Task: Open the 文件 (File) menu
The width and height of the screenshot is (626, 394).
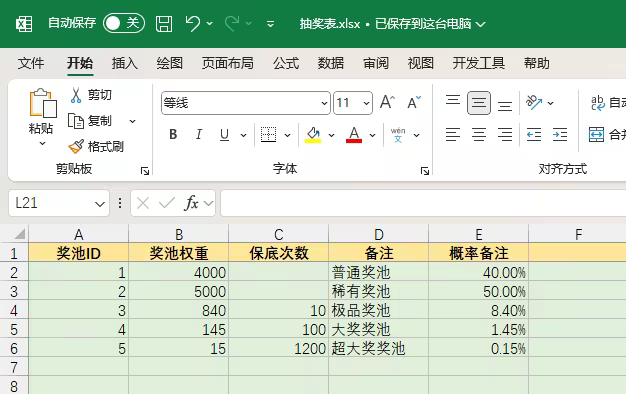Action: tap(31, 63)
